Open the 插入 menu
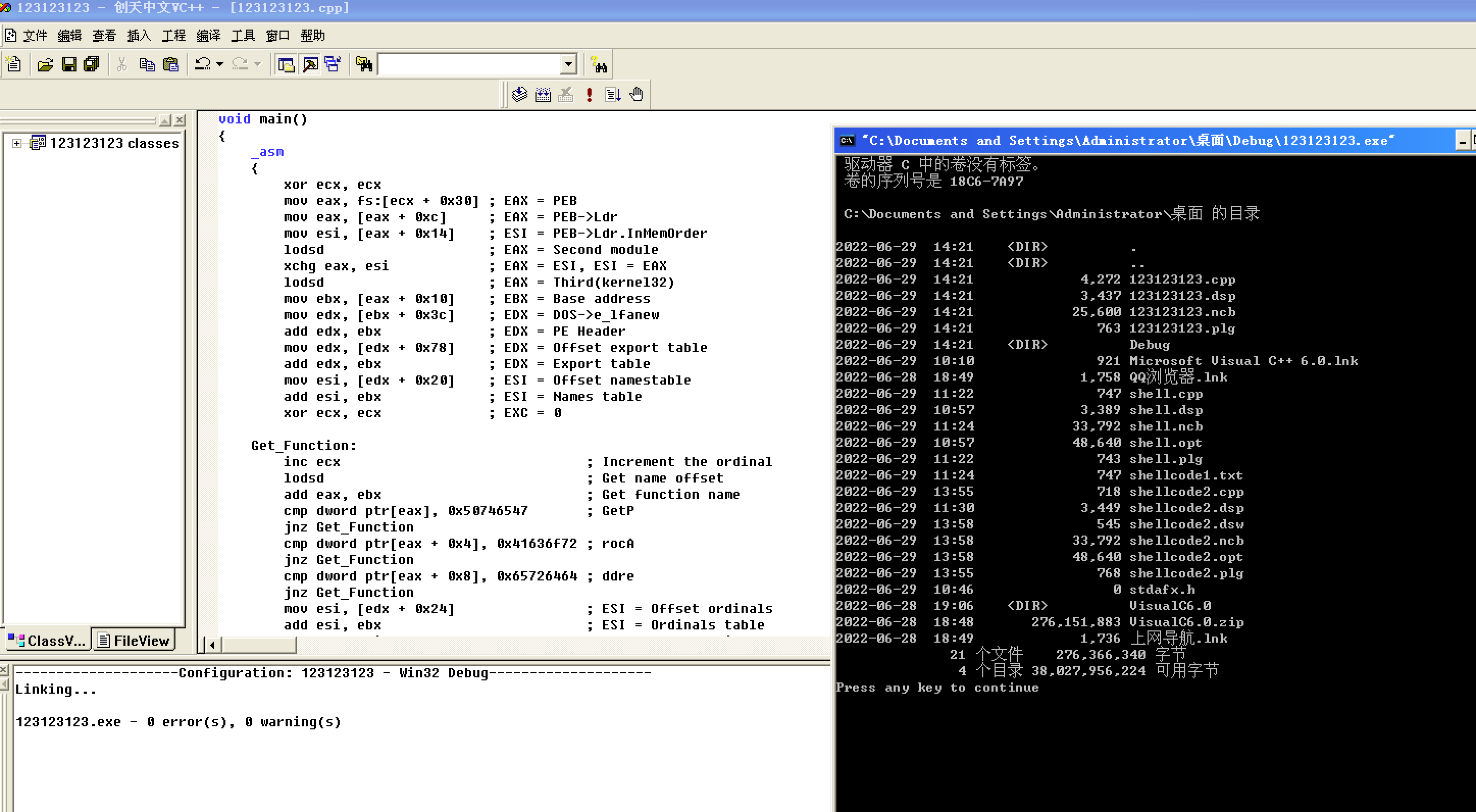Screen dimensions: 1476x812 (139, 36)
